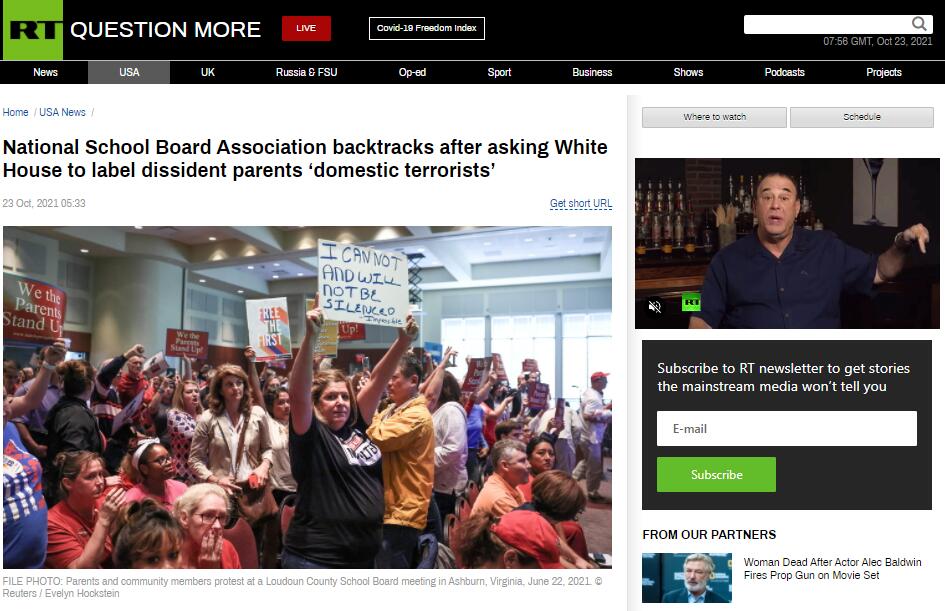Open the Op-ed menu item
945x611 pixels.
click(412, 72)
